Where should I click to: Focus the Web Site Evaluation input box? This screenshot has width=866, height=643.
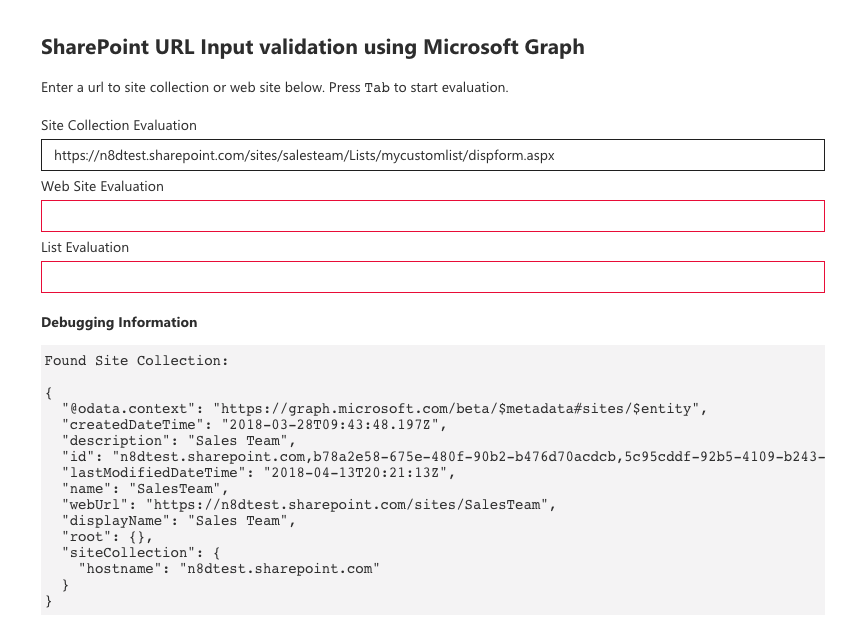click(432, 216)
